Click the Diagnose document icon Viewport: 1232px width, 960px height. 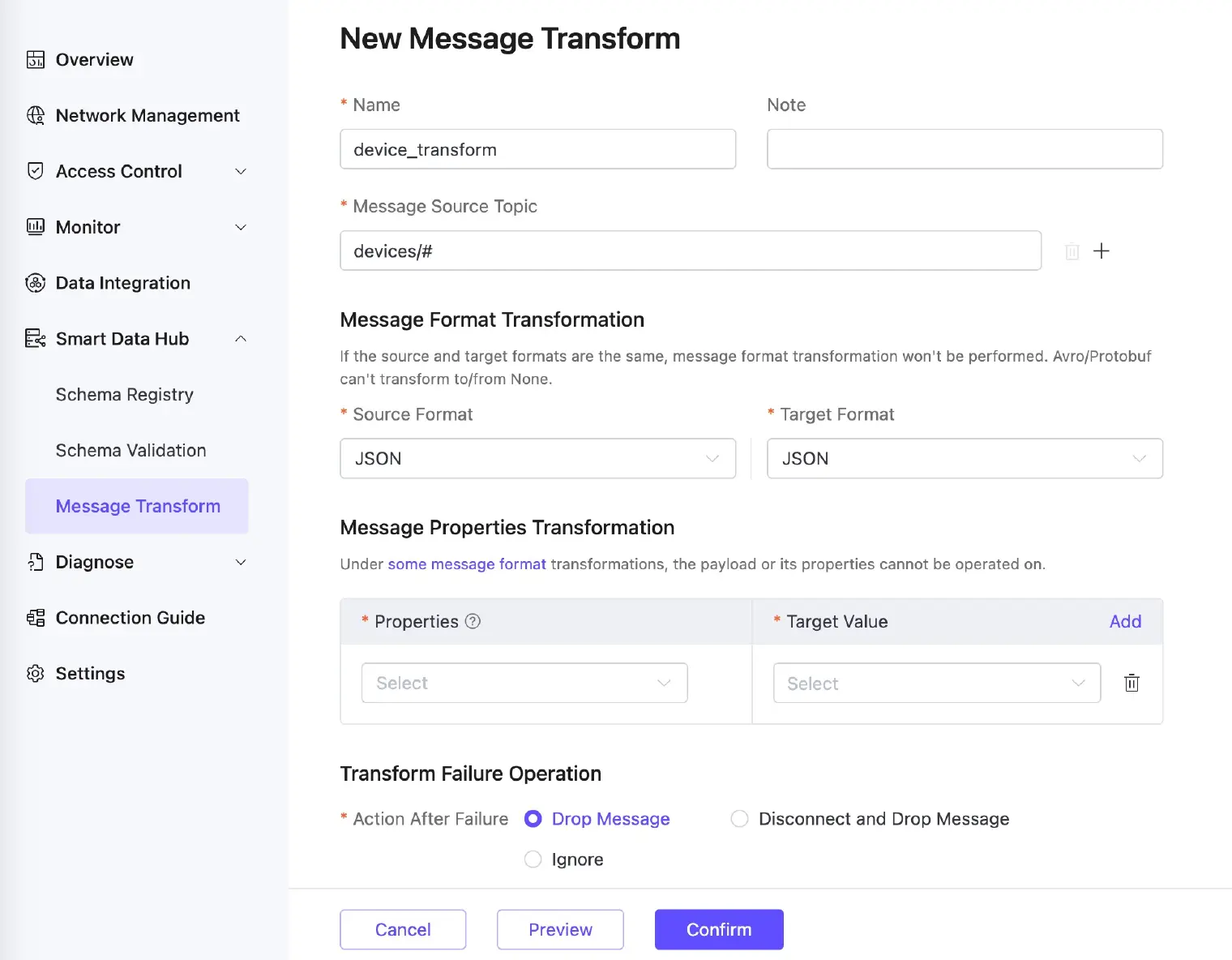[36, 562]
